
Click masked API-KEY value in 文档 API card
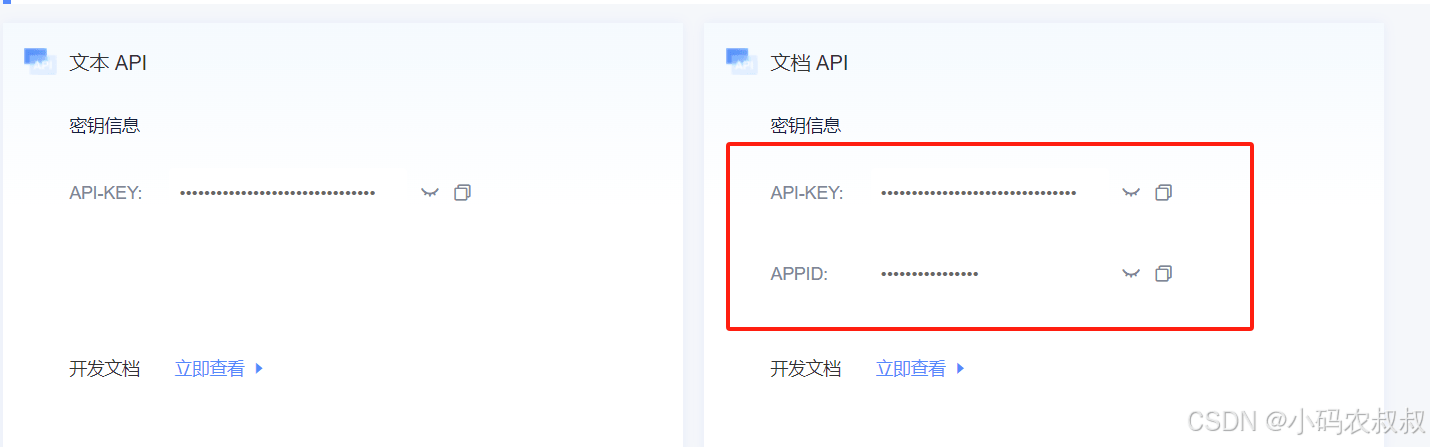pyautogui.click(x=979, y=193)
